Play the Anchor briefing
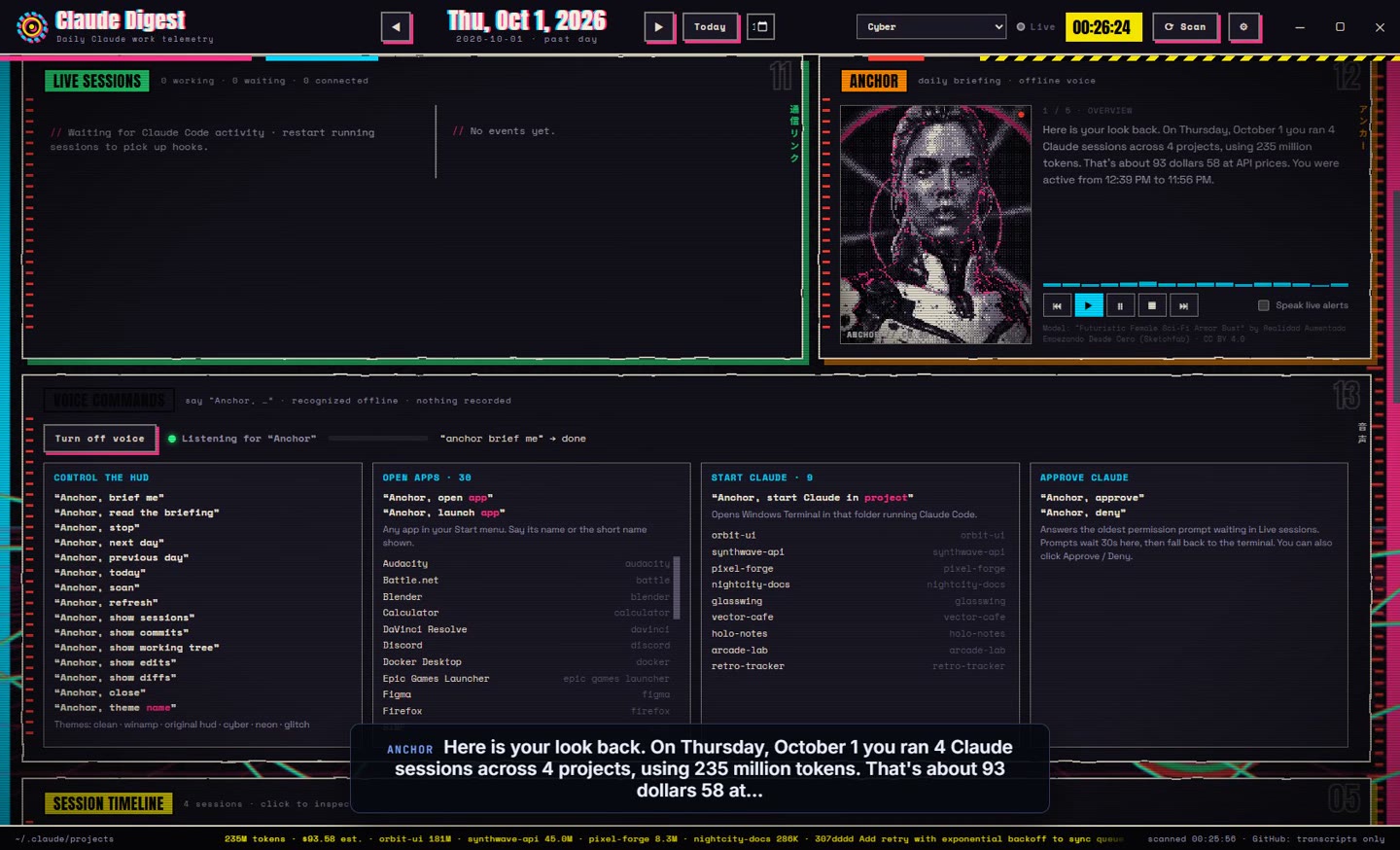This screenshot has height=850, width=1400. click(x=1089, y=305)
